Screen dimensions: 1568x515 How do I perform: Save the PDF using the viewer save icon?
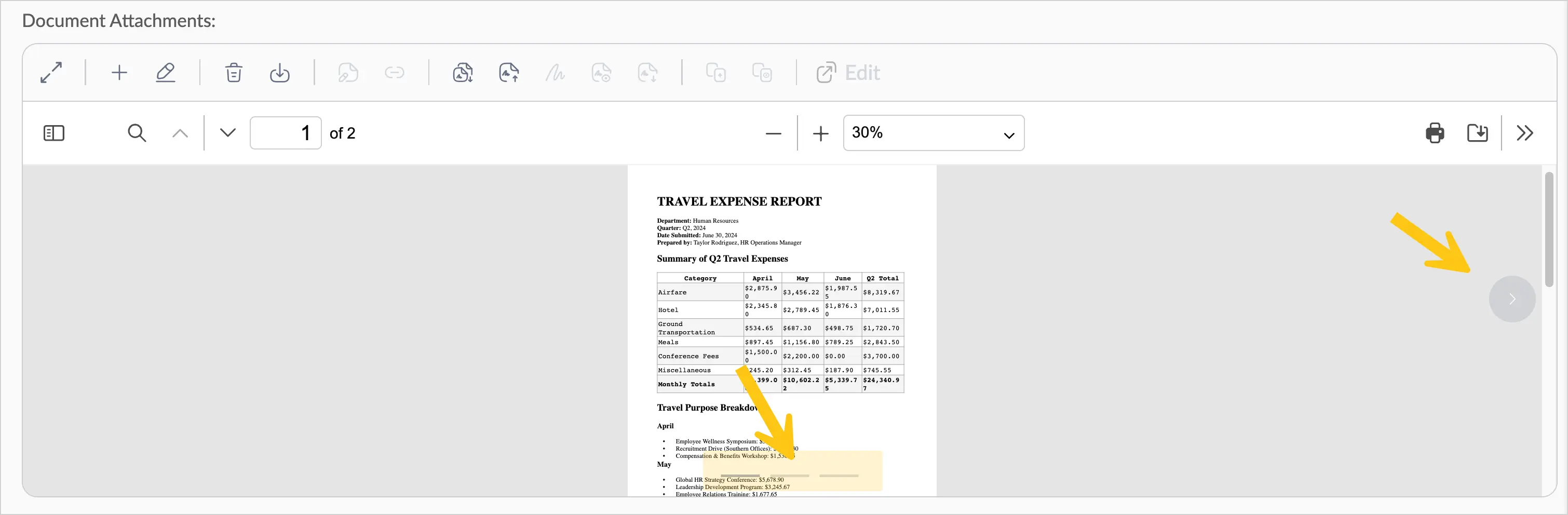coord(1477,133)
